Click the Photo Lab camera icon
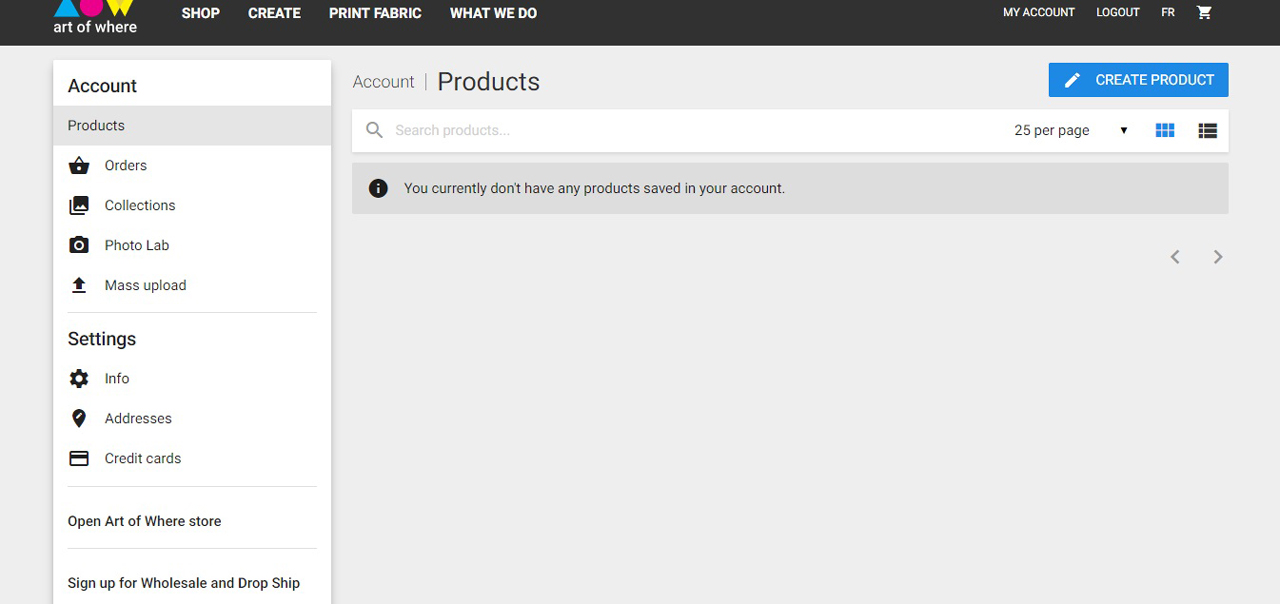Screen dimensions: 1280x604 (x=79, y=245)
